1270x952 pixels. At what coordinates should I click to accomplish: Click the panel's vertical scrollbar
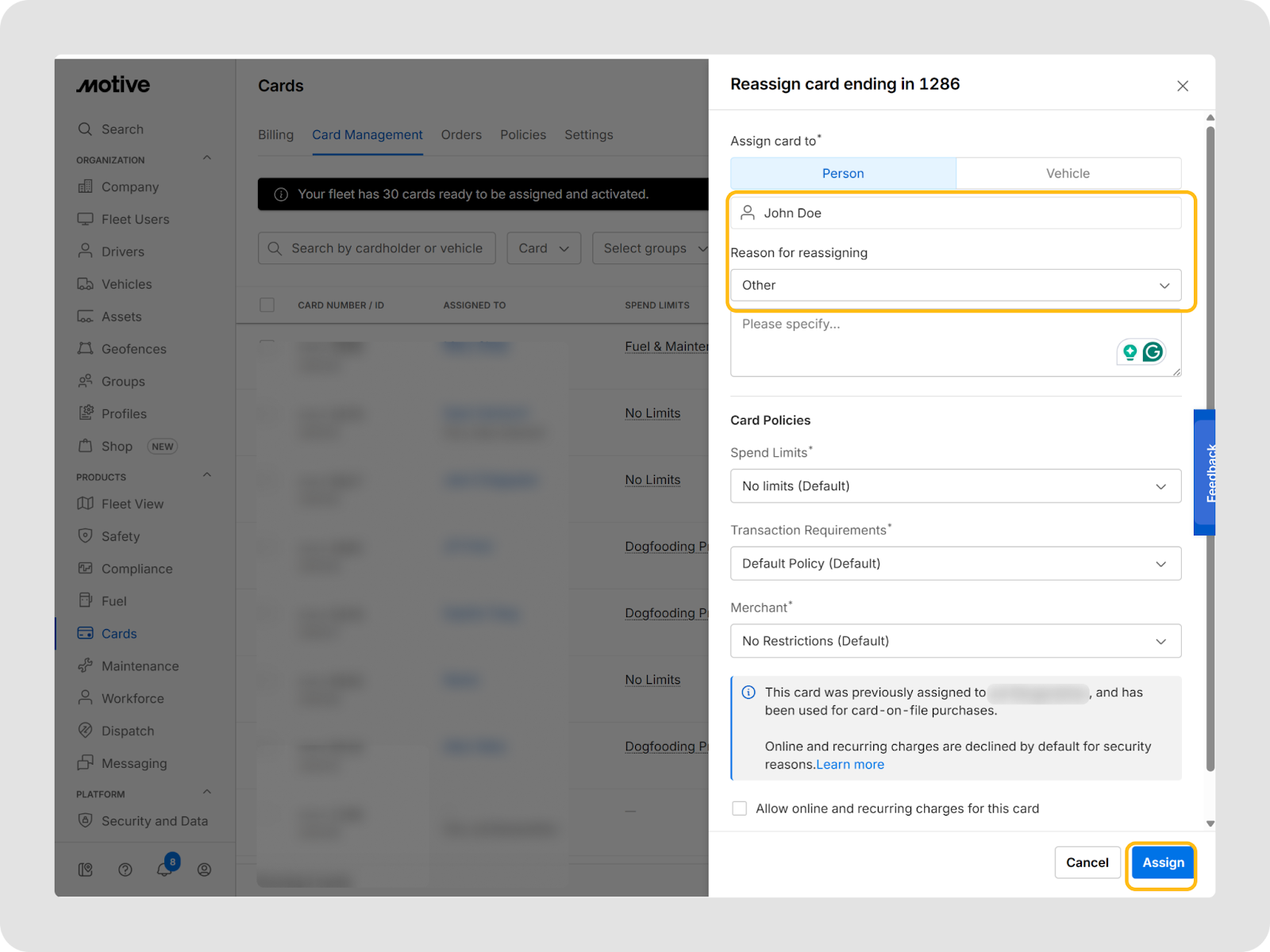coord(1210,444)
